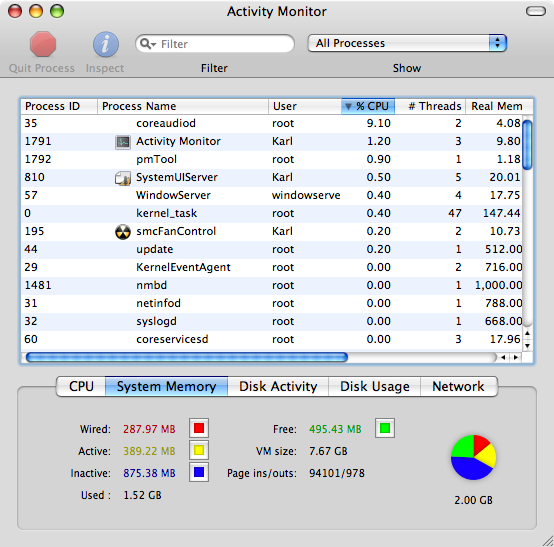Click the magnifying glass in the Filter field
Screen dimensions: 554x547
[x=146, y=44]
